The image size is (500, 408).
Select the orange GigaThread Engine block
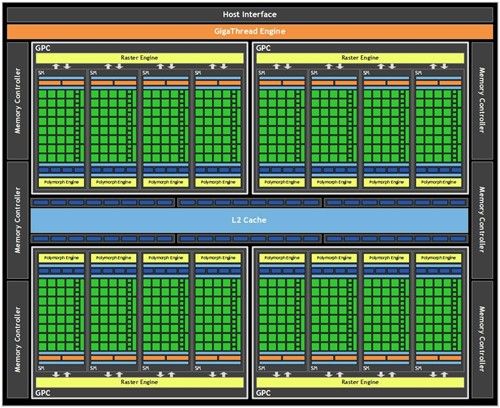tap(250, 31)
